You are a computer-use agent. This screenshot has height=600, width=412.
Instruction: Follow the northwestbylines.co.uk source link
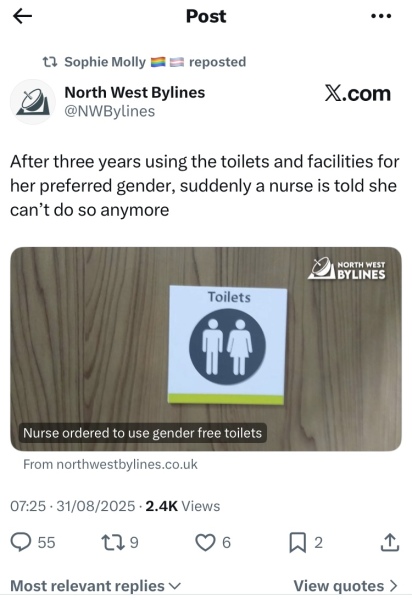pos(110,465)
